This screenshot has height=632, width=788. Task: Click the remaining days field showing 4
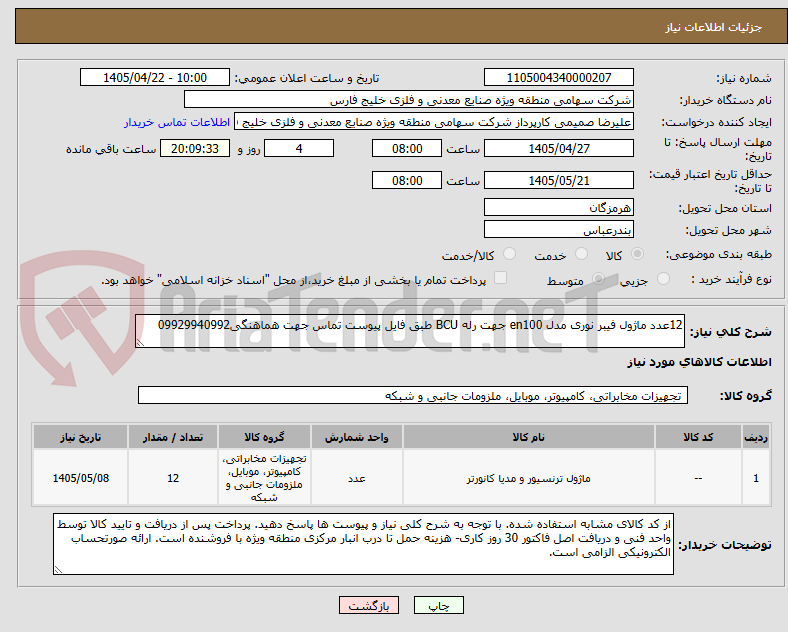[299, 148]
